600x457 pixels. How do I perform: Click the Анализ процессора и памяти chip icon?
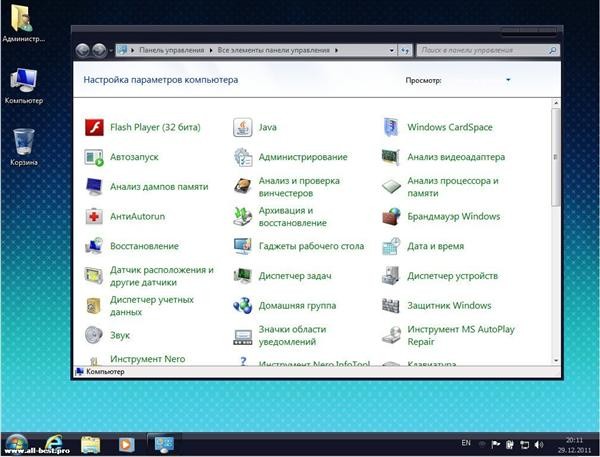391,187
